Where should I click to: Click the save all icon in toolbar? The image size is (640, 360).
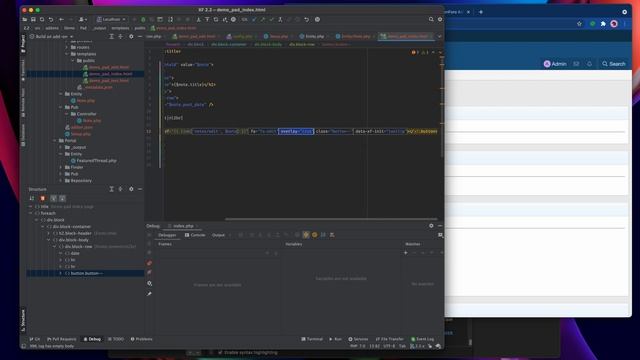[x=33, y=19]
